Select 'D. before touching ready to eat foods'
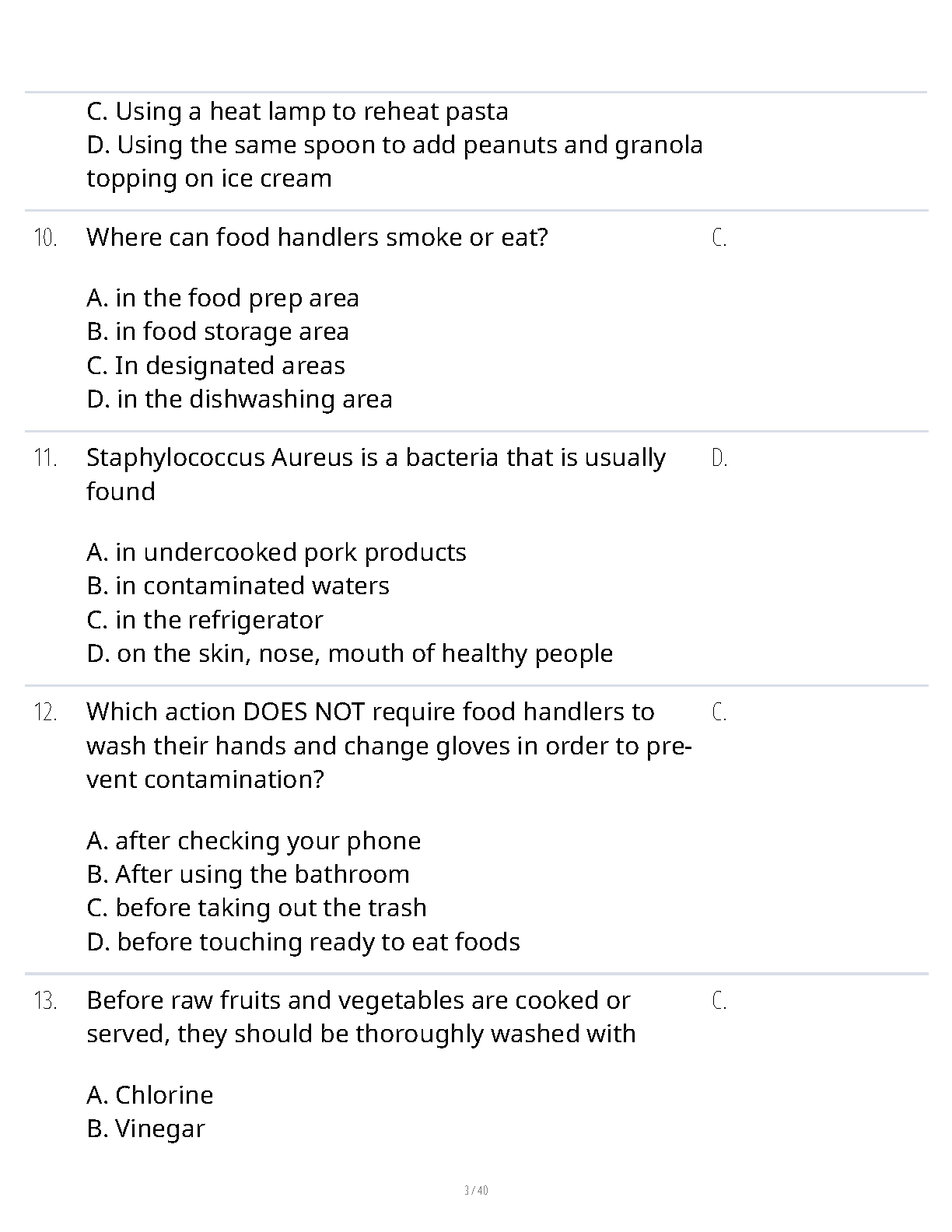 (x=303, y=942)
